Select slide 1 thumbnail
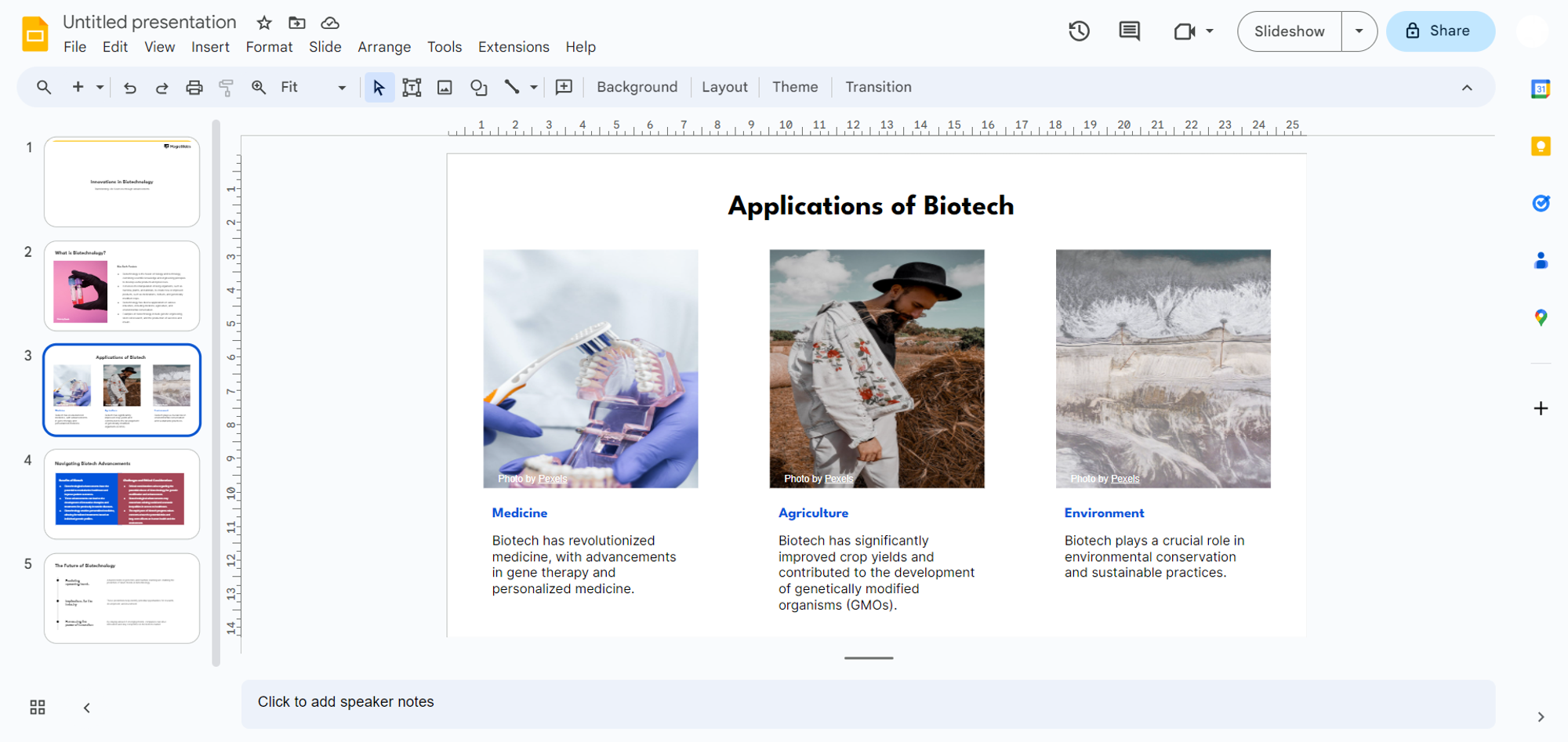This screenshot has width=1568, height=742. tap(122, 182)
